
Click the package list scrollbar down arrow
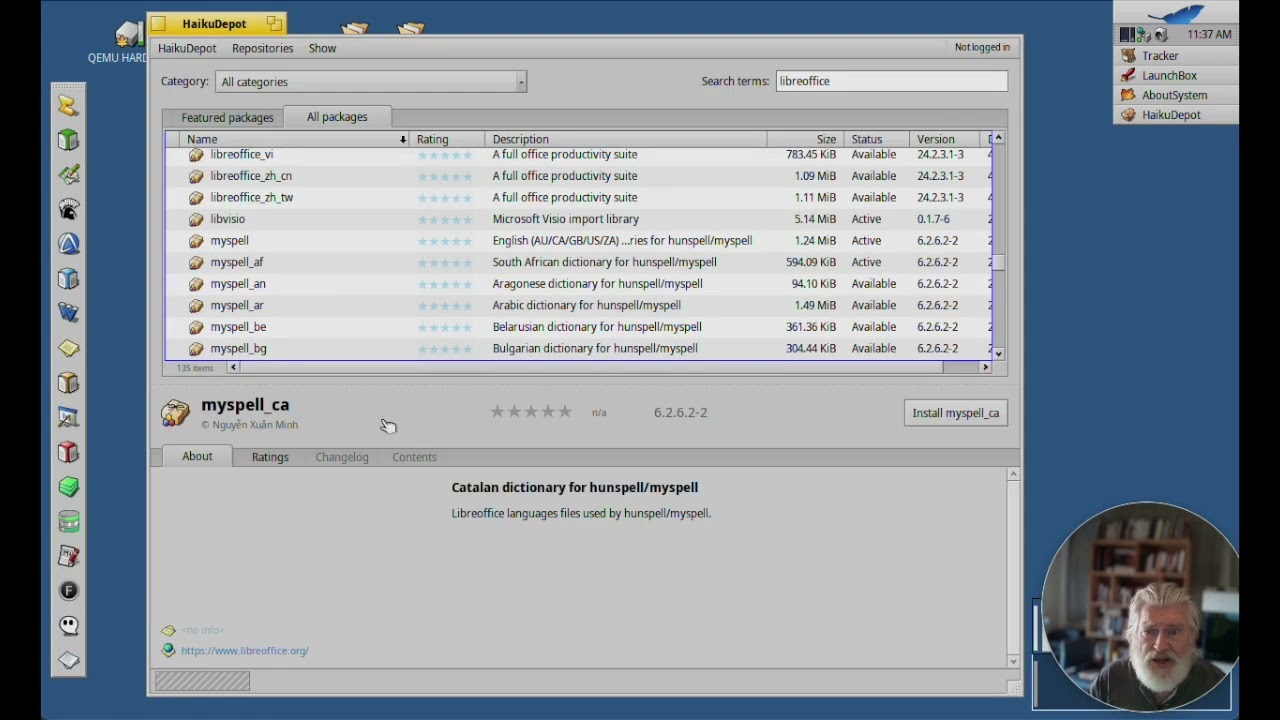pyautogui.click(x=998, y=353)
